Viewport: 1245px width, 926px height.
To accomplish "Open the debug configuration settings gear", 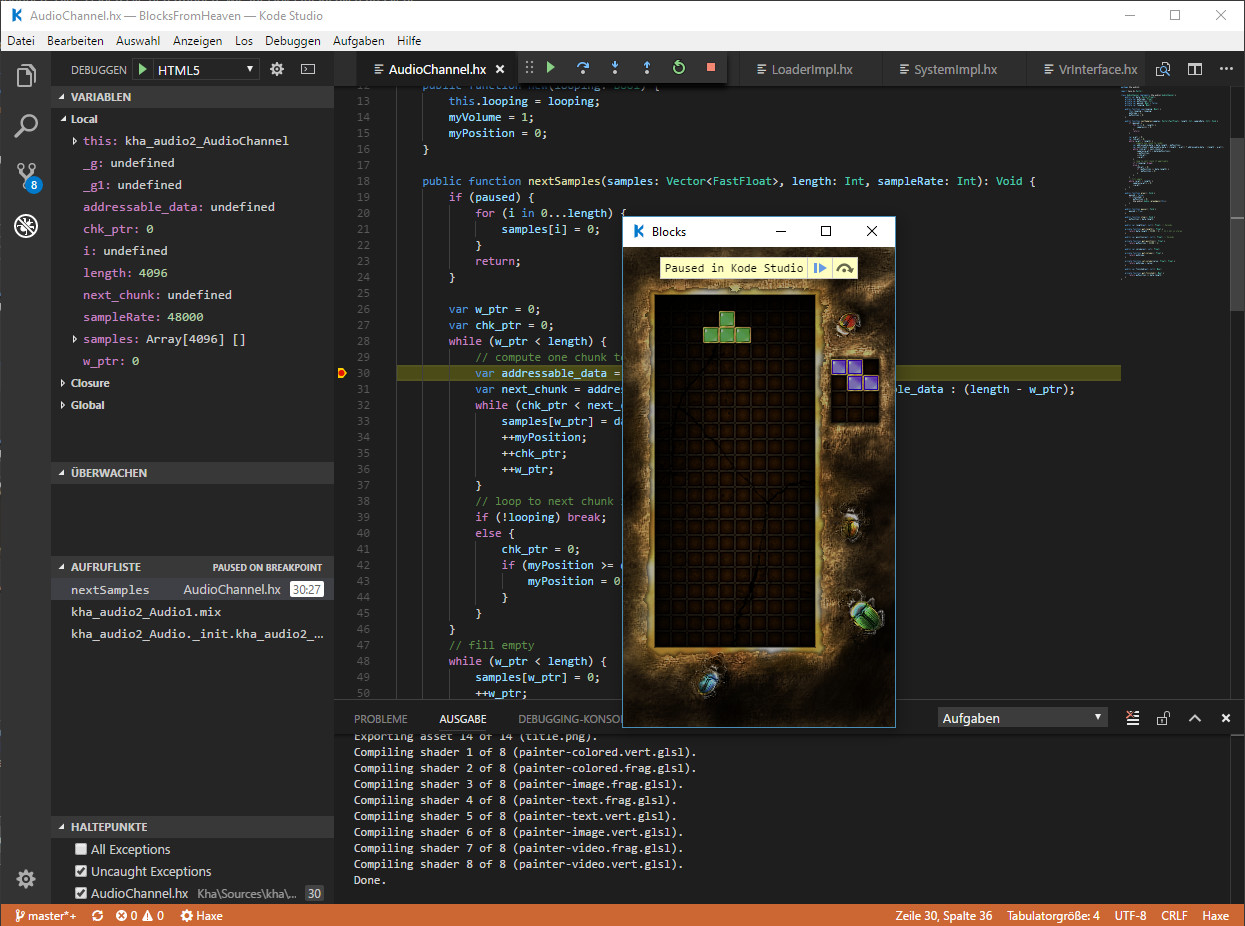I will click(277, 68).
